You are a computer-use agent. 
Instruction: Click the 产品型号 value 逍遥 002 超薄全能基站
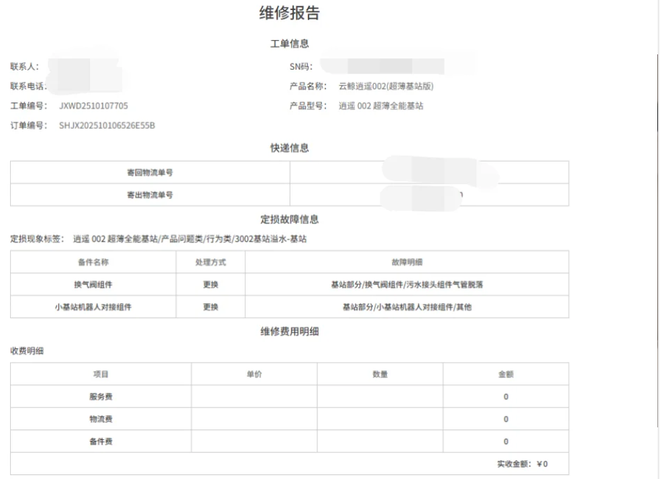click(x=380, y=105)
